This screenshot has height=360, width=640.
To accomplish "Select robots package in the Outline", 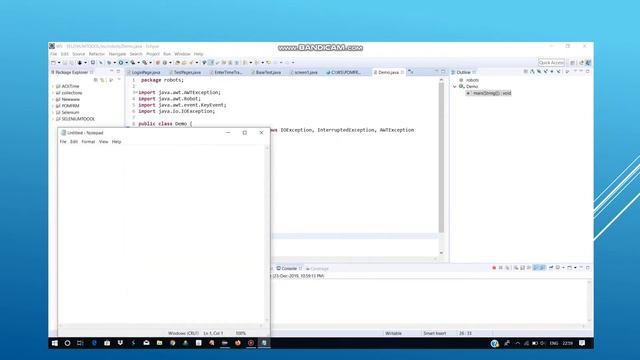I will click(x=472, y=80).
